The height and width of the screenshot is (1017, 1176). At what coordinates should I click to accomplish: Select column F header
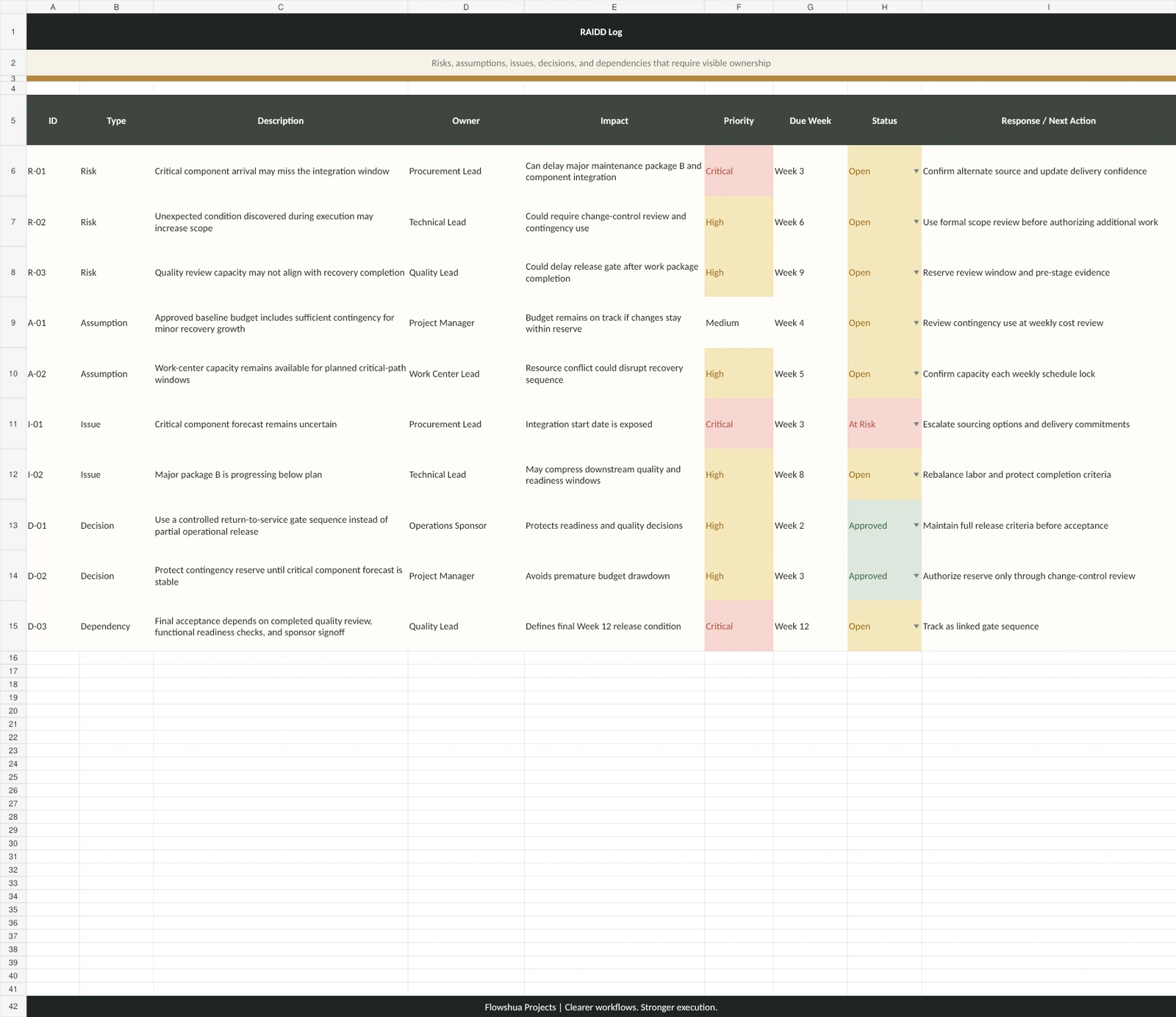click(x=739, y=7)
